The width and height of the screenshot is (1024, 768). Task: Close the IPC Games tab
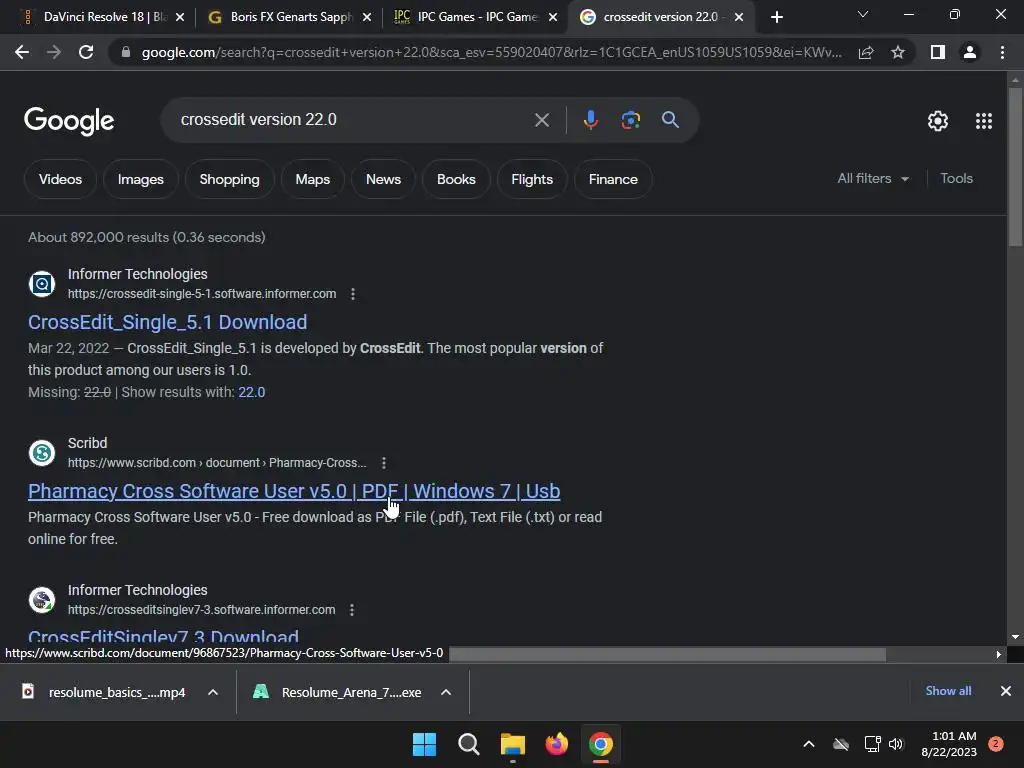coord(553,17)
